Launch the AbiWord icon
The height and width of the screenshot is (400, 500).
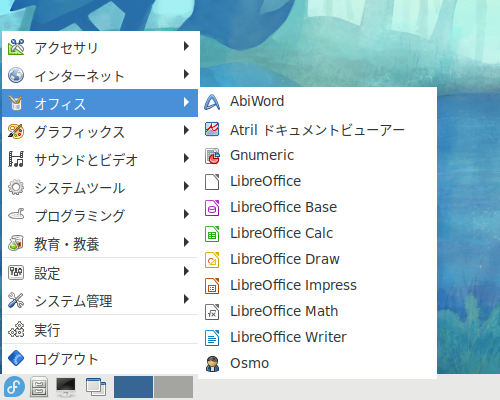click(x=212, y=102)
